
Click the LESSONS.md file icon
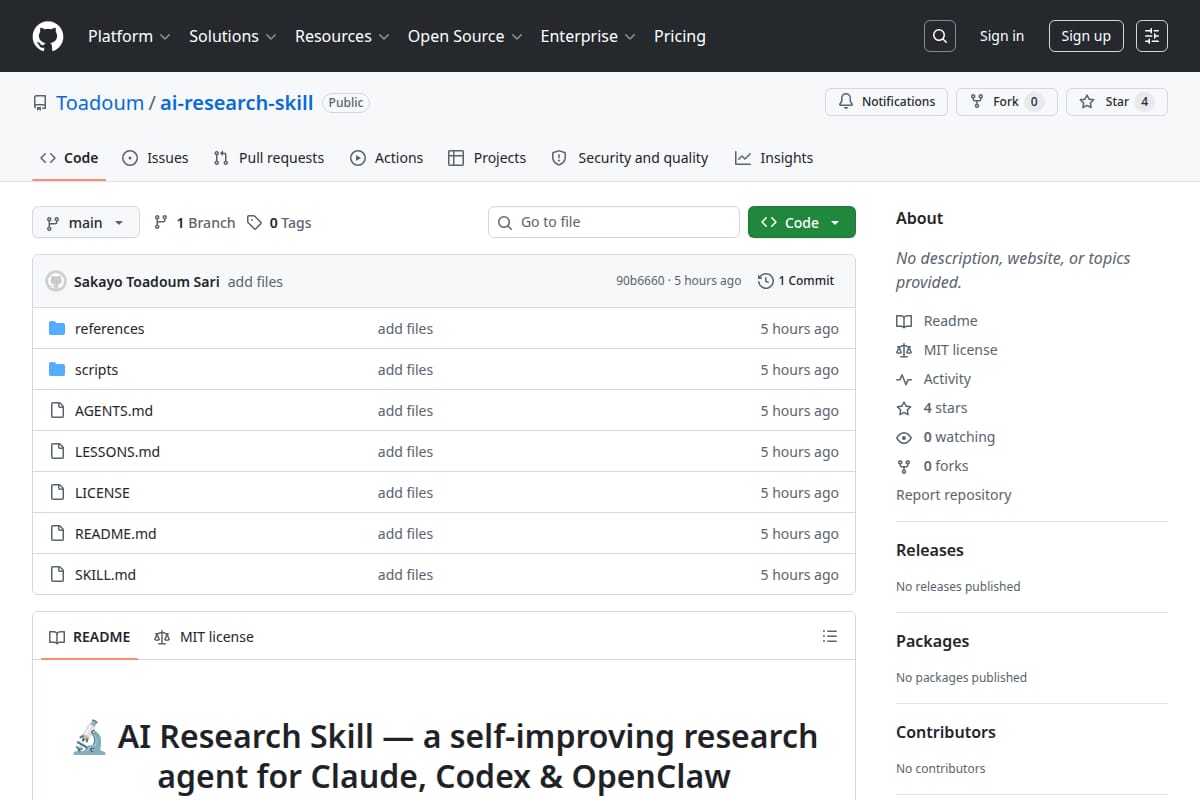click(x=57, y=452)
